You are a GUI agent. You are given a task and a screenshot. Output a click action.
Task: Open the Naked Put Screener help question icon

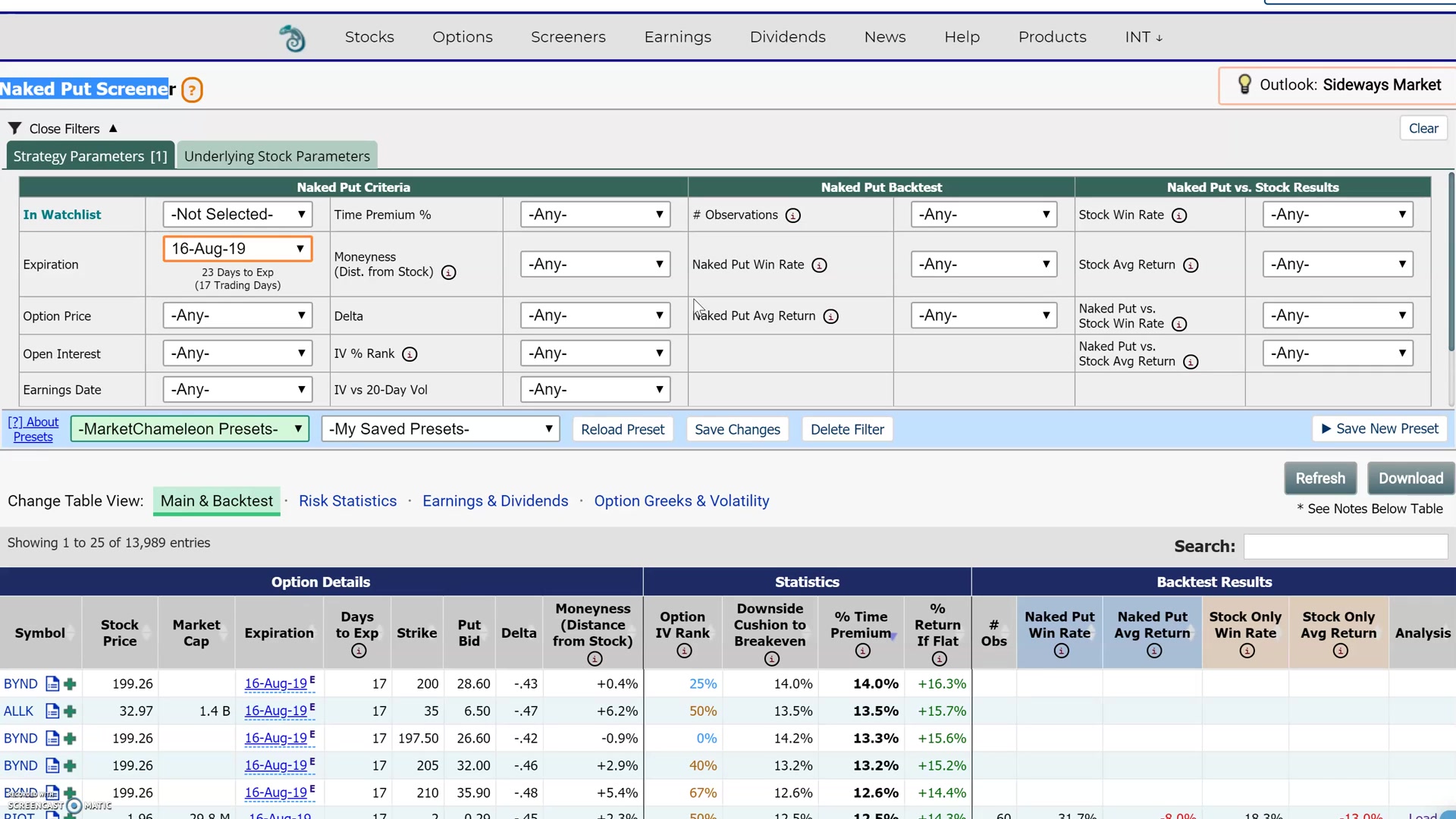point(192,90)
